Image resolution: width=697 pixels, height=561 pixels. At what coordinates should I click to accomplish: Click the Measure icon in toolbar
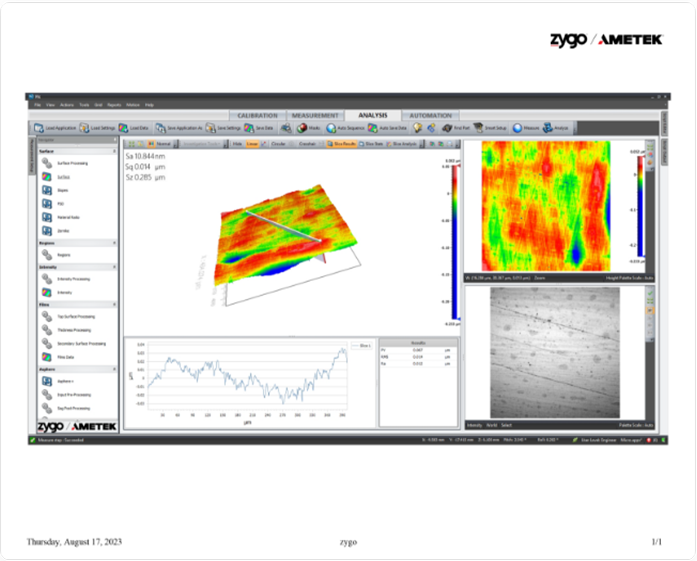click(519, 129)
